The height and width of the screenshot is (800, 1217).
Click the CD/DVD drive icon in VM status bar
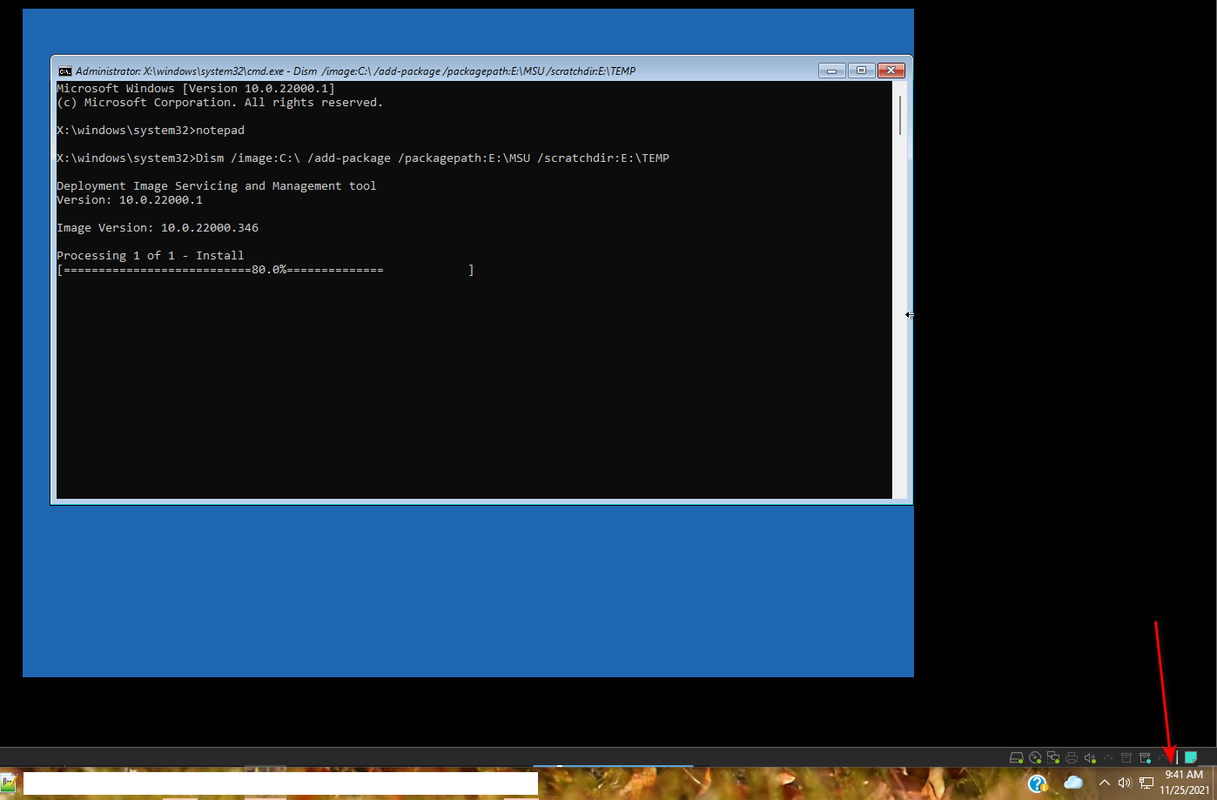click(x=1035, y=758)
